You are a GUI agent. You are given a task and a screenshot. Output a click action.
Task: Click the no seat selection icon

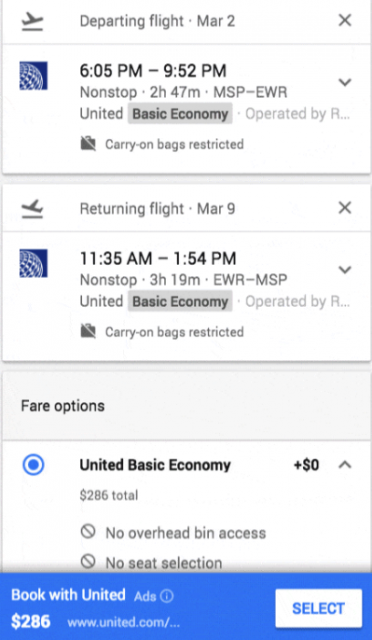pos(88,562)
